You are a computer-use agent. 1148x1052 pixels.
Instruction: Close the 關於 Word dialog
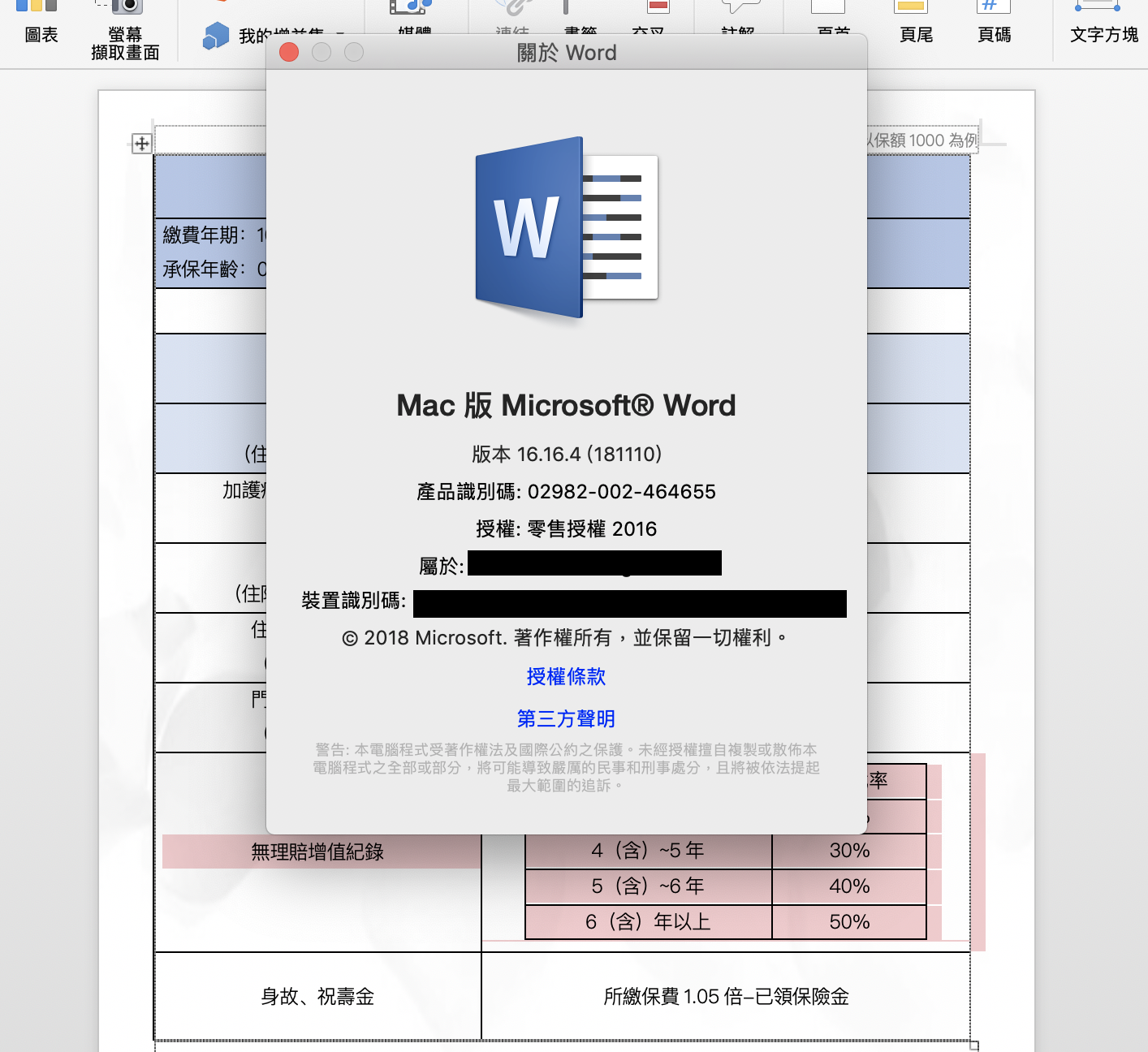(x=289, y=53)
